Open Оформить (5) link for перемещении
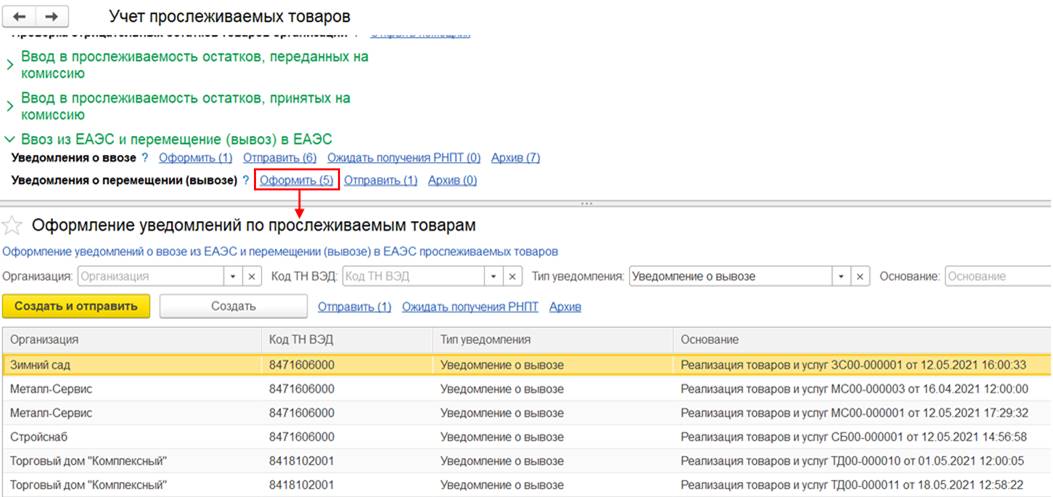Image resolution: width=1053 pixels, height=497 pixels. (x=296, y=180)
